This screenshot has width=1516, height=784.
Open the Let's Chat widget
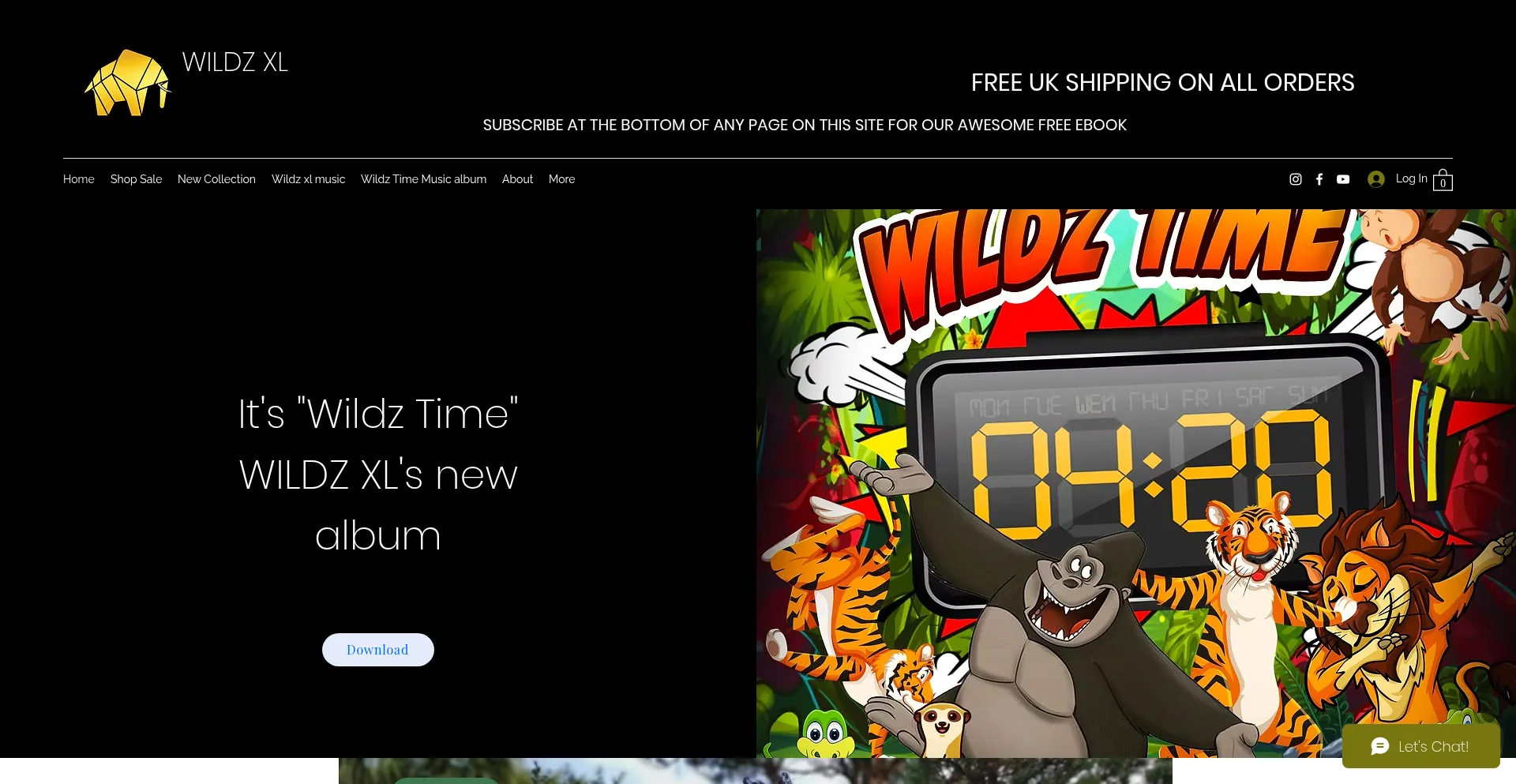tap(1420, 746)
